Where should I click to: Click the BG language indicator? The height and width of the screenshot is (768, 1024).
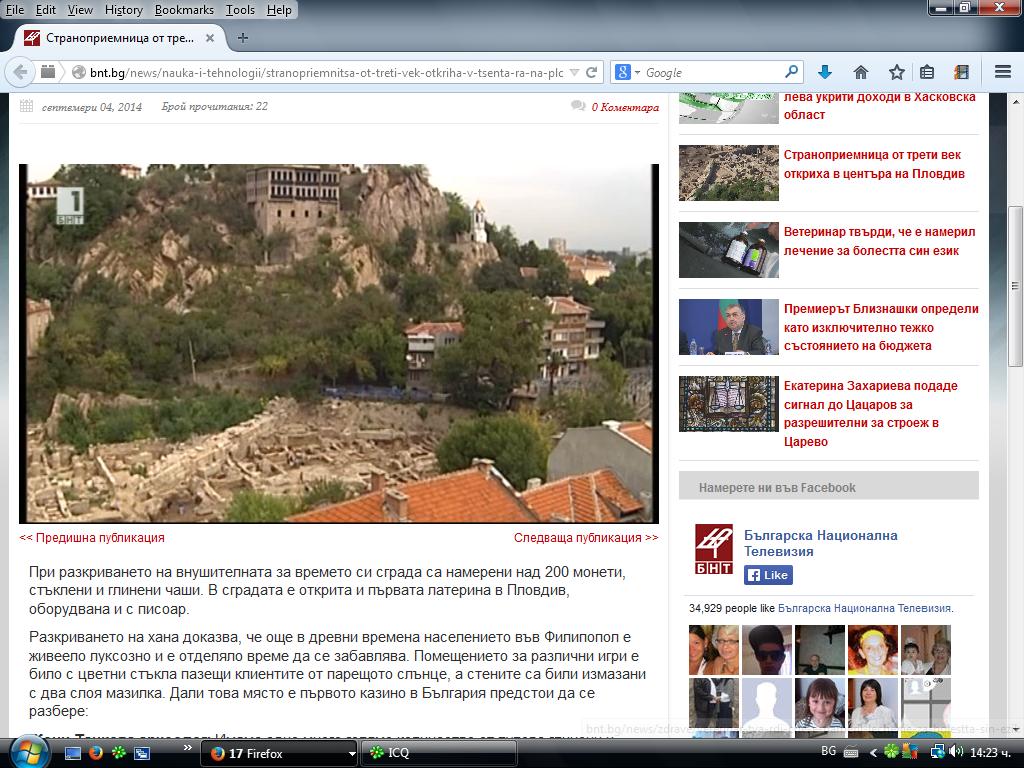click(829, 751)
